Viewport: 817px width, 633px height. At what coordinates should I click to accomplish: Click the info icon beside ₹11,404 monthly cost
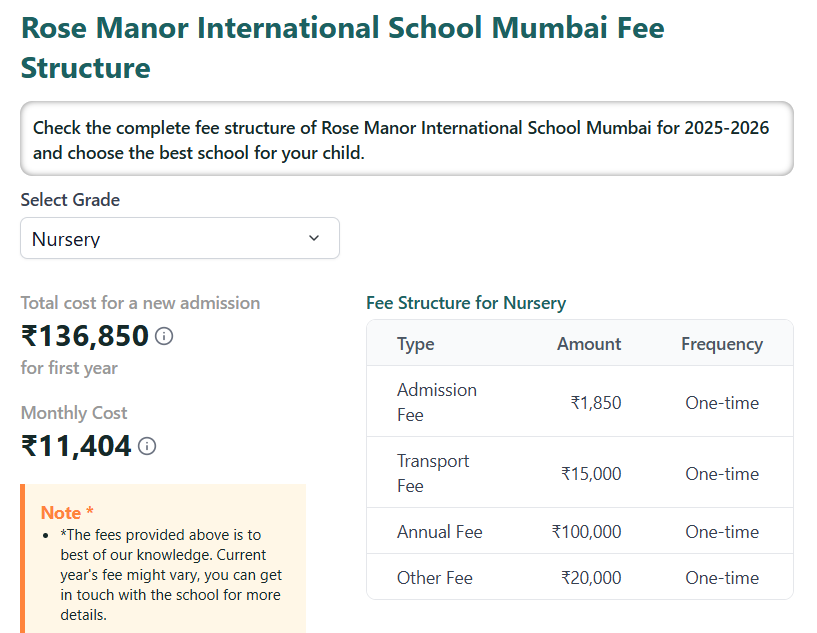(x=146, y=447)
